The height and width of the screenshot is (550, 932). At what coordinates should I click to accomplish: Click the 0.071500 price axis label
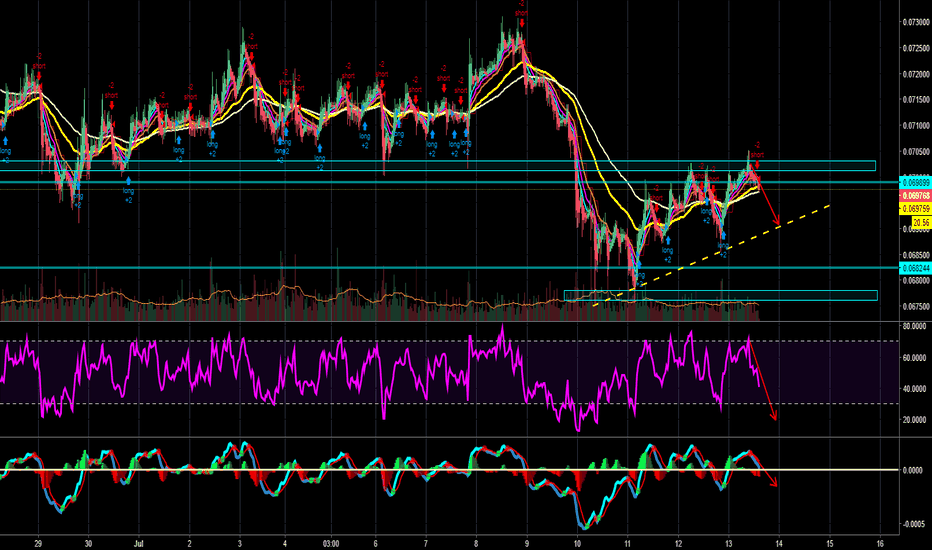[x=916, y=100]
